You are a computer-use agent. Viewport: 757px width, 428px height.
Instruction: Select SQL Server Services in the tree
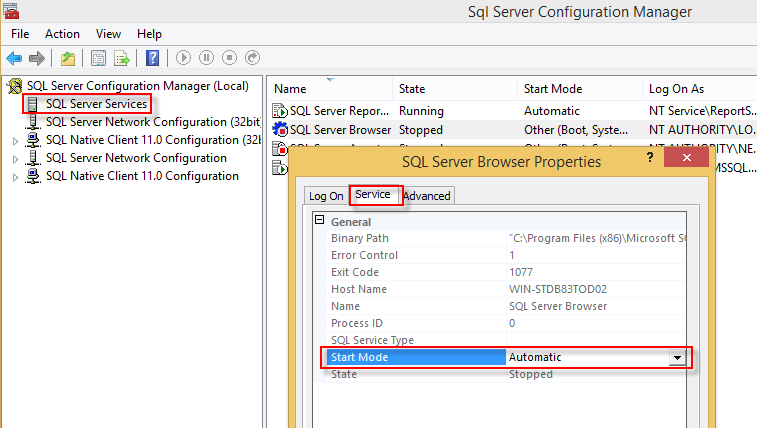(96, 104)
